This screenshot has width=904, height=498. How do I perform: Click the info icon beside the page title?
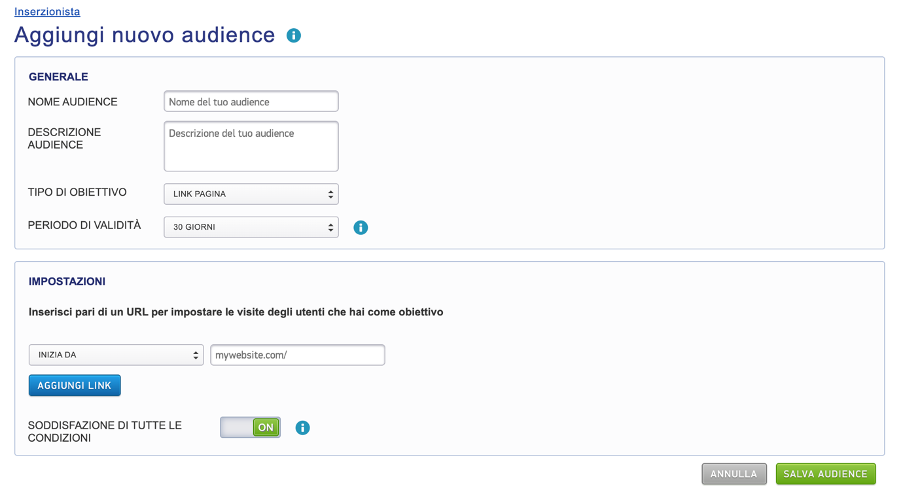pyautogui.click(x=293, y=36)
